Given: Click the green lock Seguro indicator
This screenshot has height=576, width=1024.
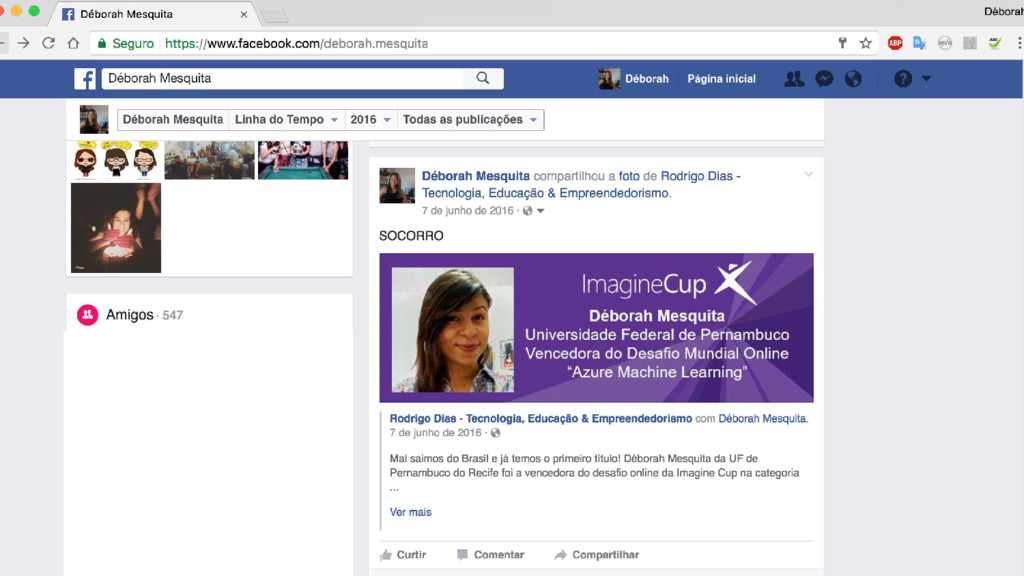Looking at the screenshot, I should [126, 43].
